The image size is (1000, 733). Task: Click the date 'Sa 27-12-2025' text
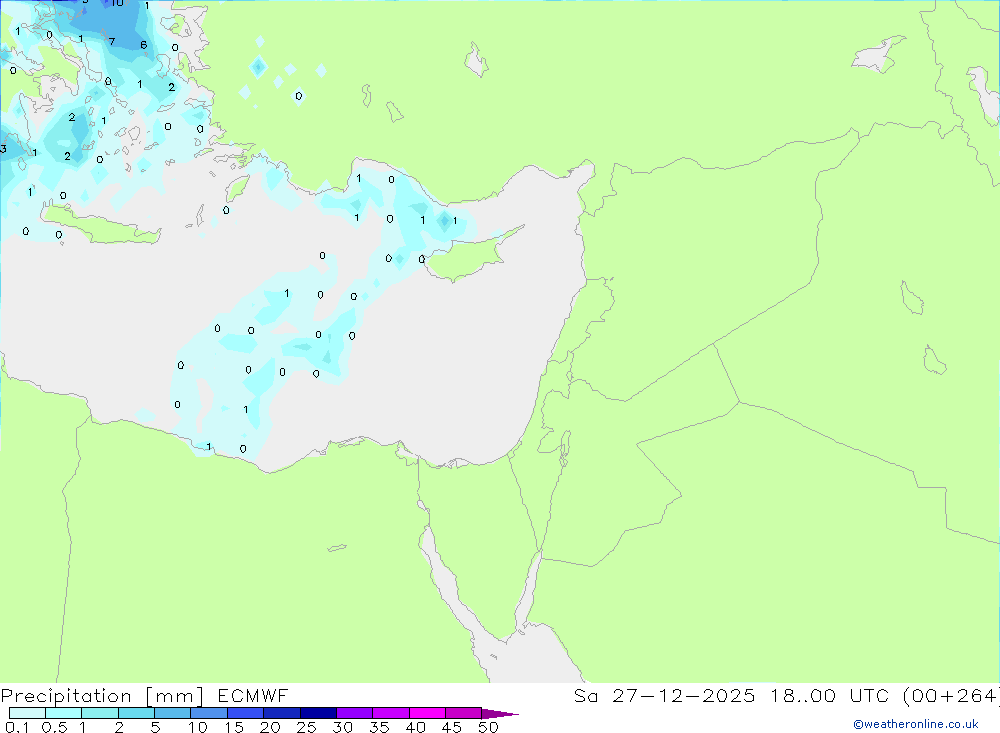[x=664, y=695]
